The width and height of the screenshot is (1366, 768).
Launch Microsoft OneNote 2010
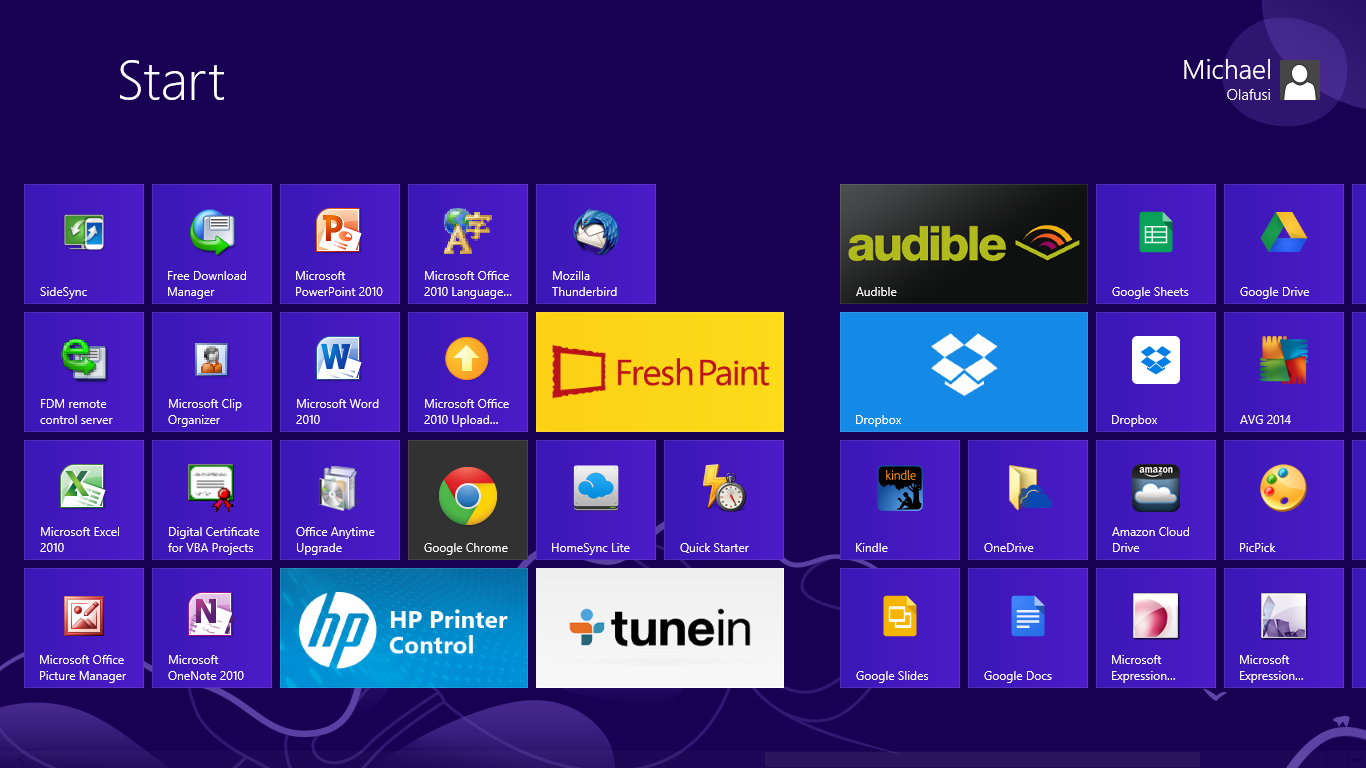(x=212, y=628)
